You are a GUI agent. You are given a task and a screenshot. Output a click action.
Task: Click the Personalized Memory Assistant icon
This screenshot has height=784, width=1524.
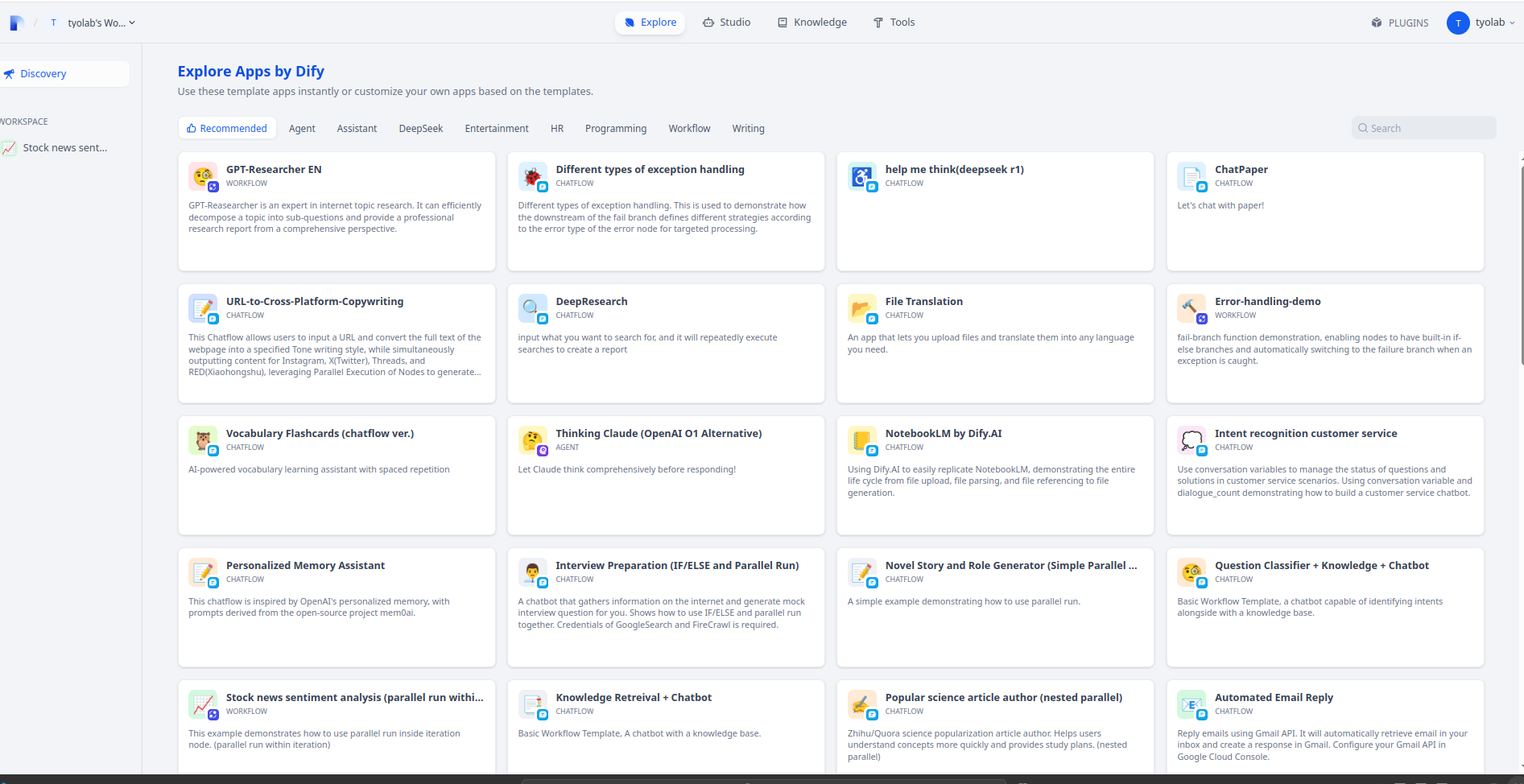pyautogui.click(x=203, y=571)
